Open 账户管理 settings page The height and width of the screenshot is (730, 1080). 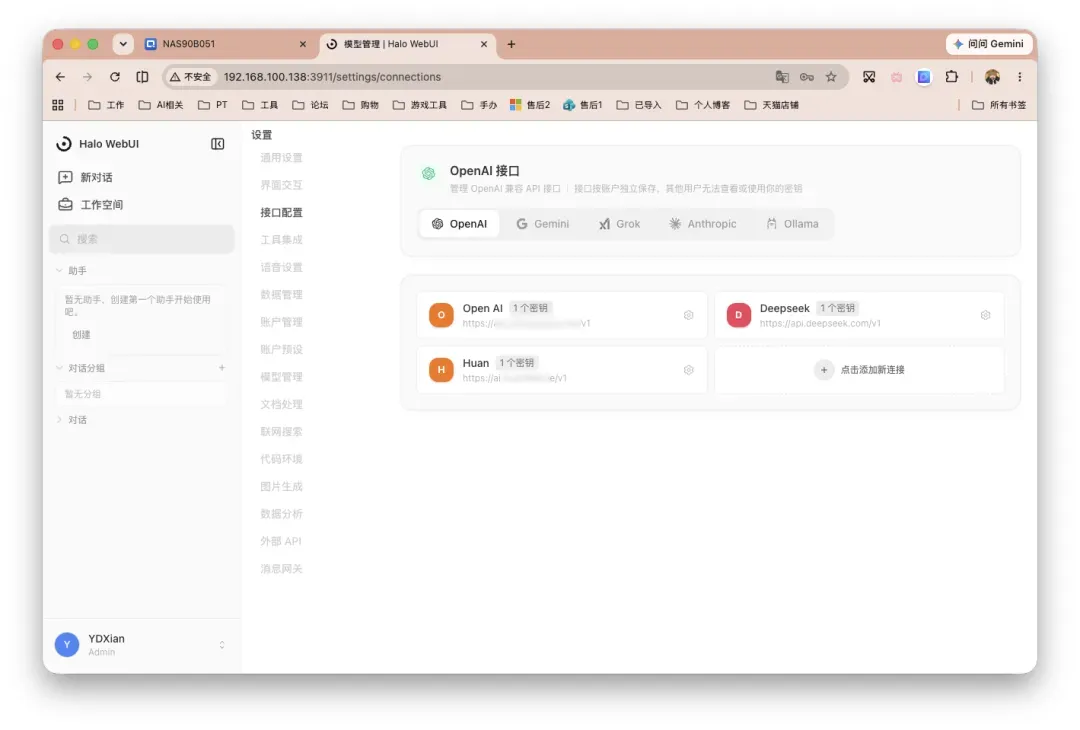(x=281, y=322)
